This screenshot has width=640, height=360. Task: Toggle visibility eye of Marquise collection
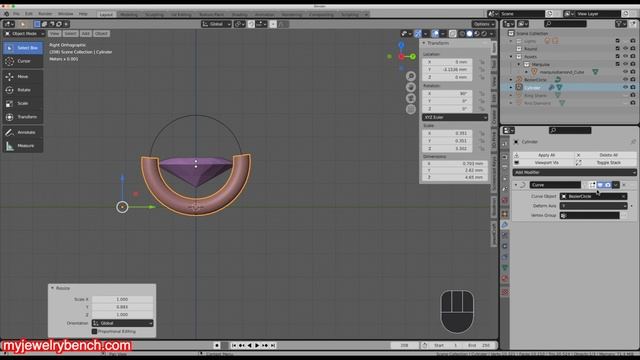625,64
